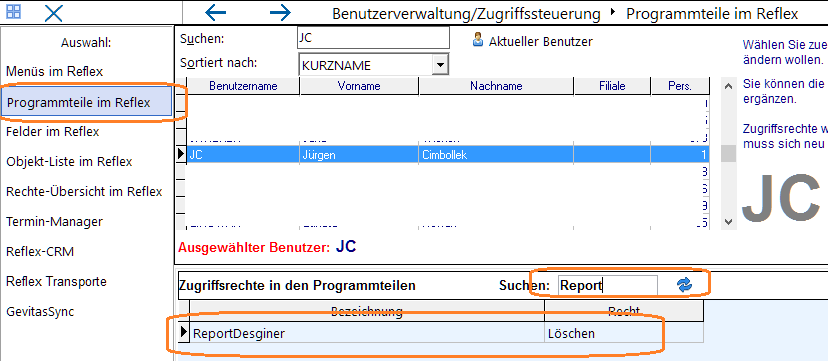Click the refresh icon next to Report search
This screenshot has width=828, height=361.
coord(684,285)
